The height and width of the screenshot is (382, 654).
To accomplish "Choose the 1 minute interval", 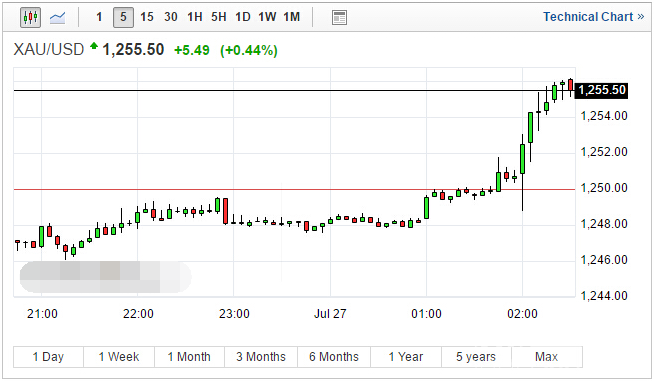I will [x=99, y=17].
